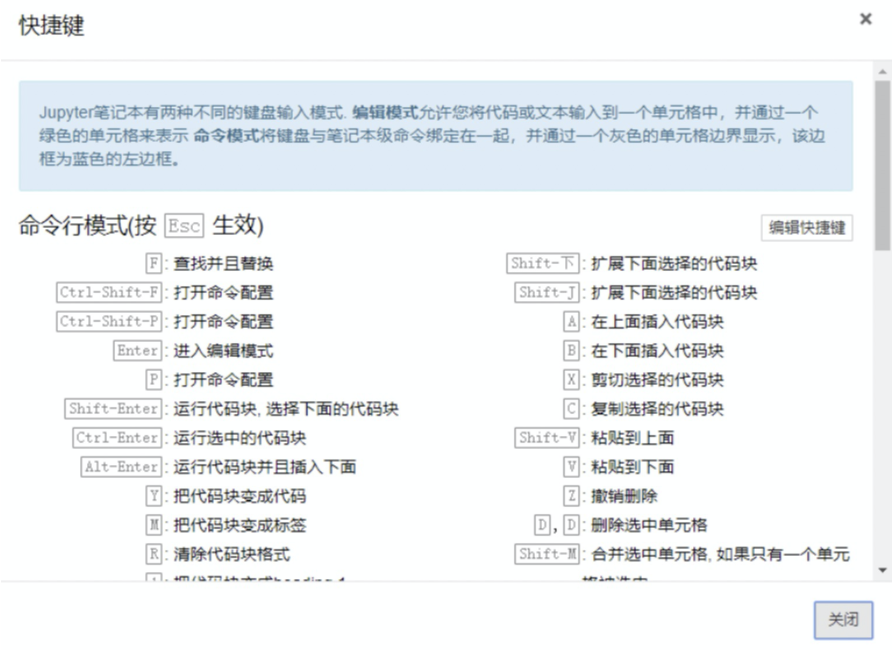Click the vertical scrollbar thumb
The height and width of the screenshot is (650, 896).
coord(882,165)
